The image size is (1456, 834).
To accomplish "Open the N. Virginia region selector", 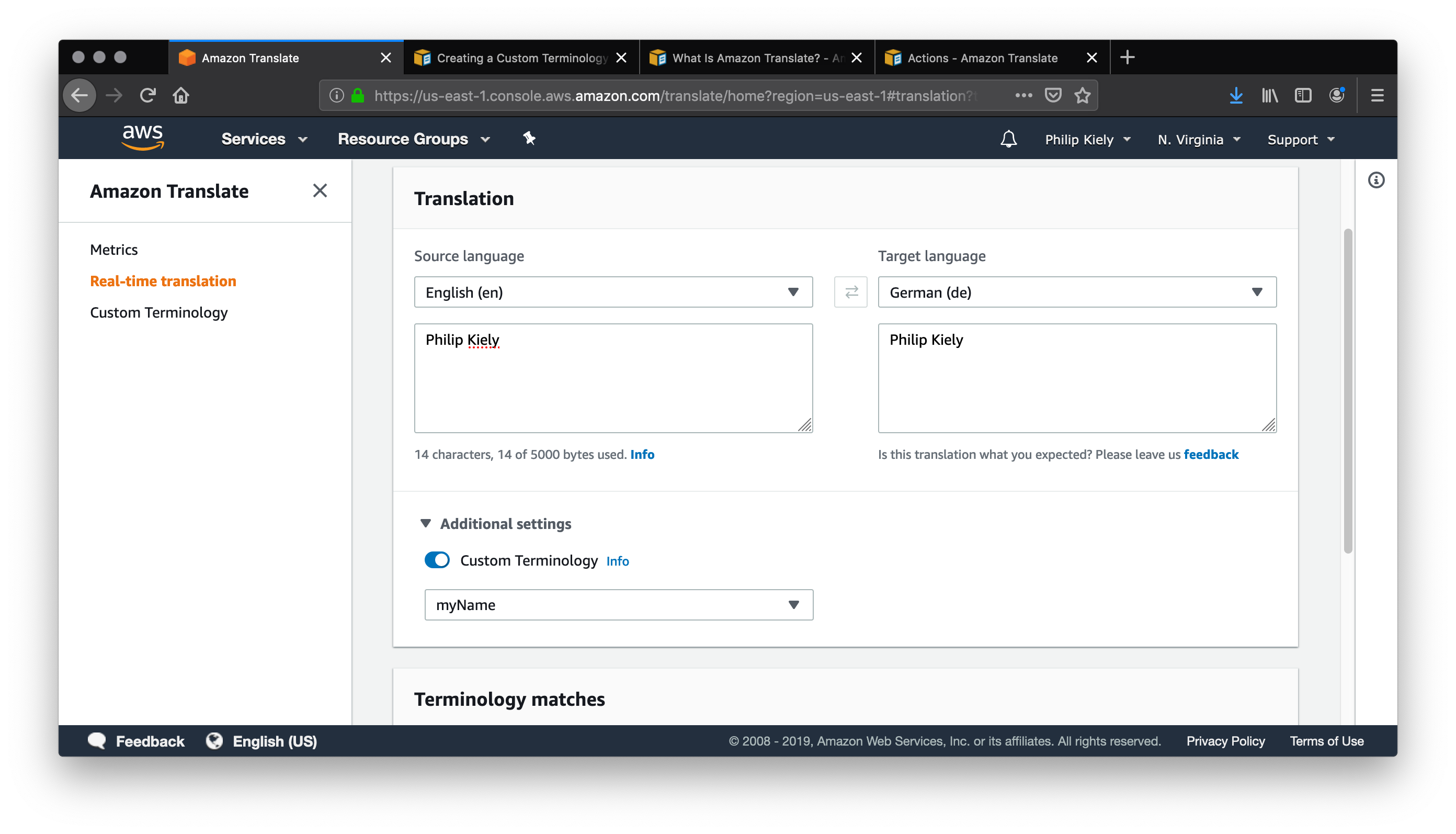I will click(1199, 140).
